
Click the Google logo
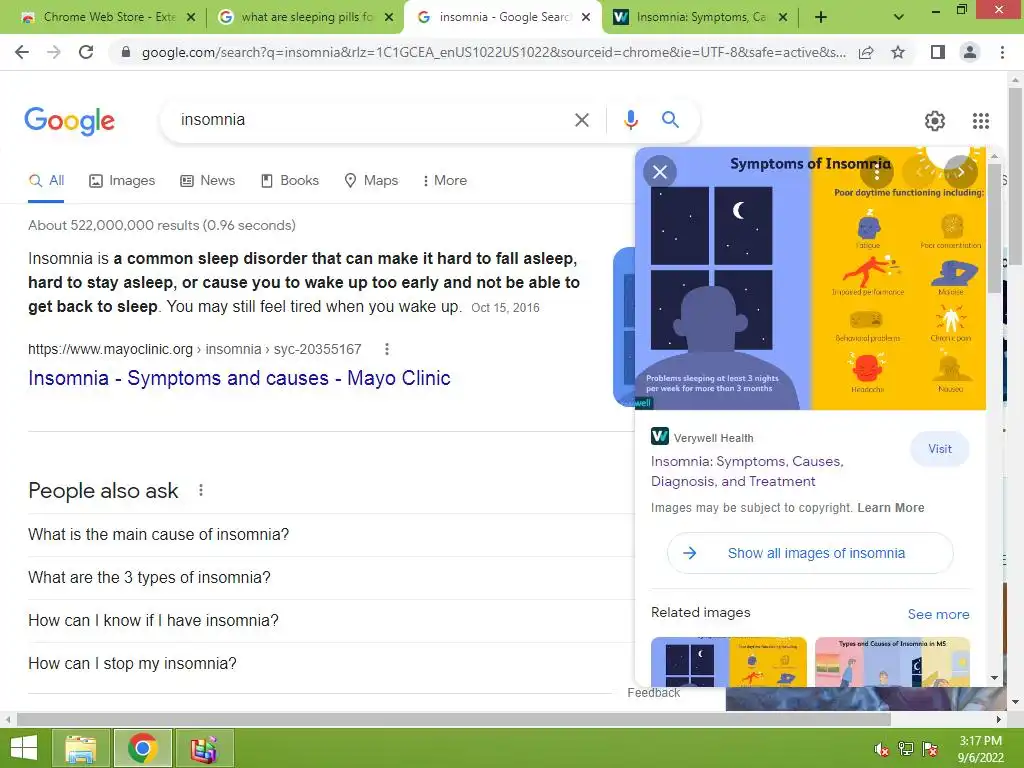[70, 121]
